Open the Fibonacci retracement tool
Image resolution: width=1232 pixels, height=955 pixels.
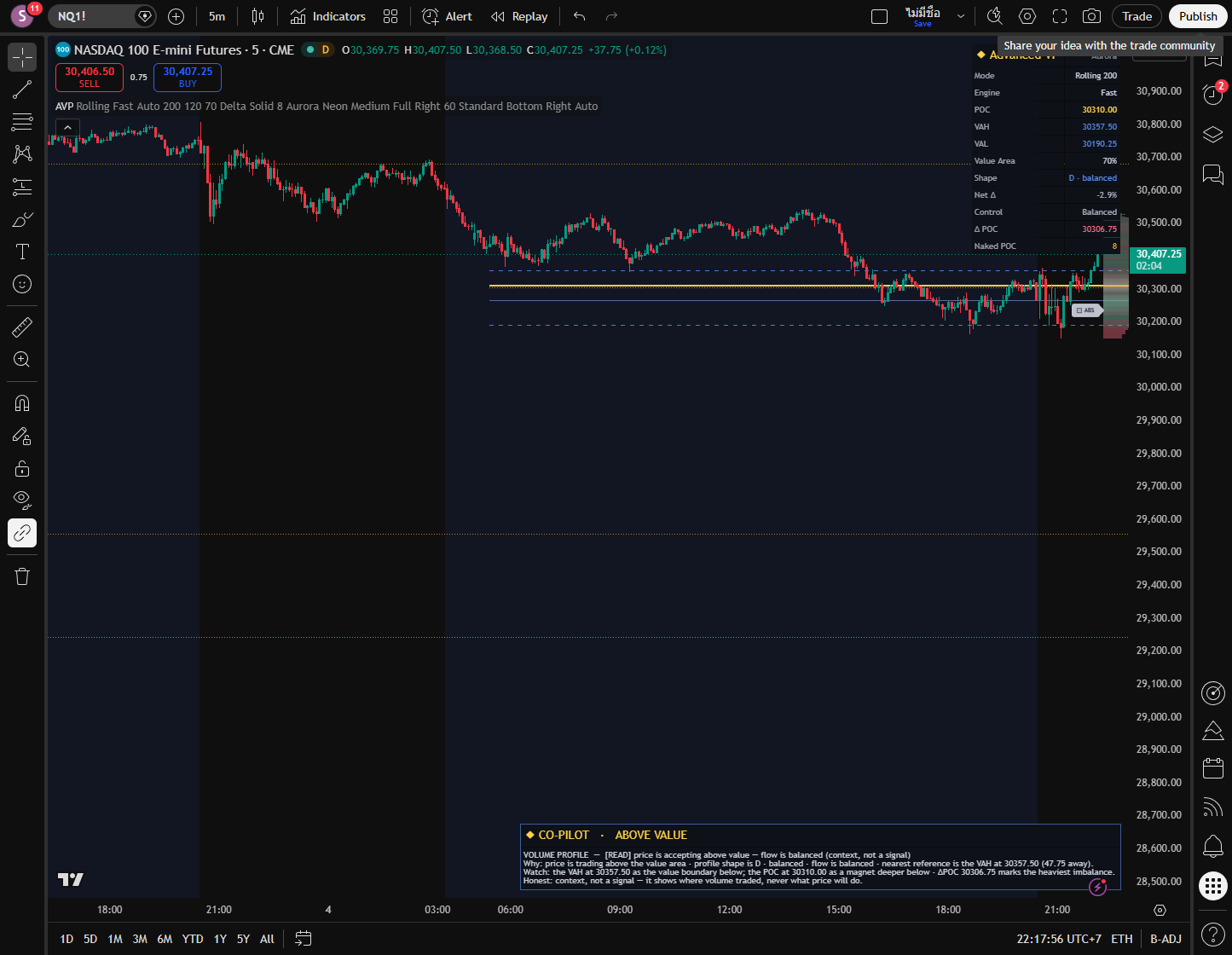tap(22, 122)
